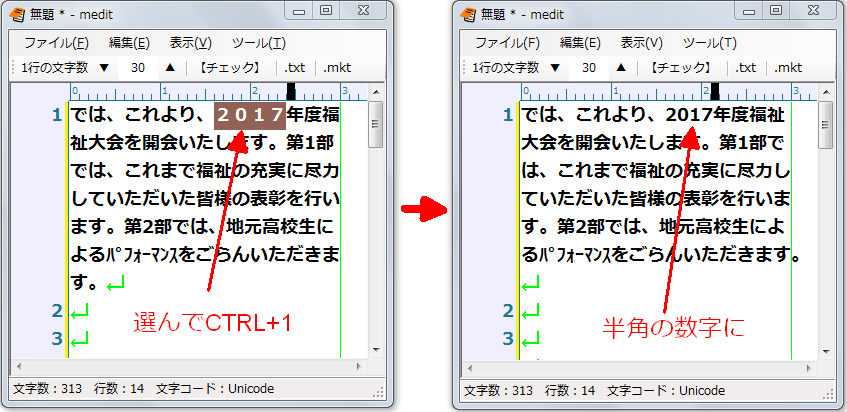This screenshot has height=412, width=847.
Task: Maximize the right medit window
Action: tap(777, 11)
